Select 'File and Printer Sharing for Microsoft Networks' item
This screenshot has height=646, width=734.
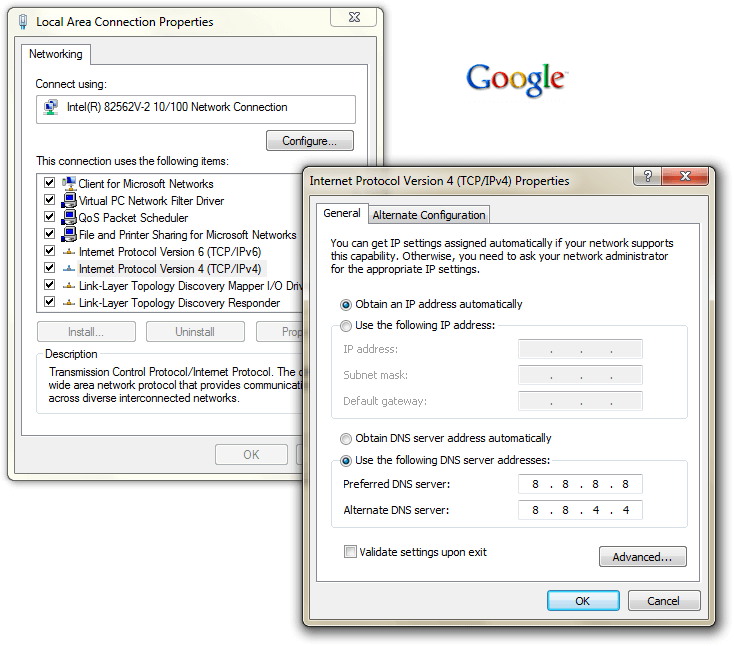point(187,235)
